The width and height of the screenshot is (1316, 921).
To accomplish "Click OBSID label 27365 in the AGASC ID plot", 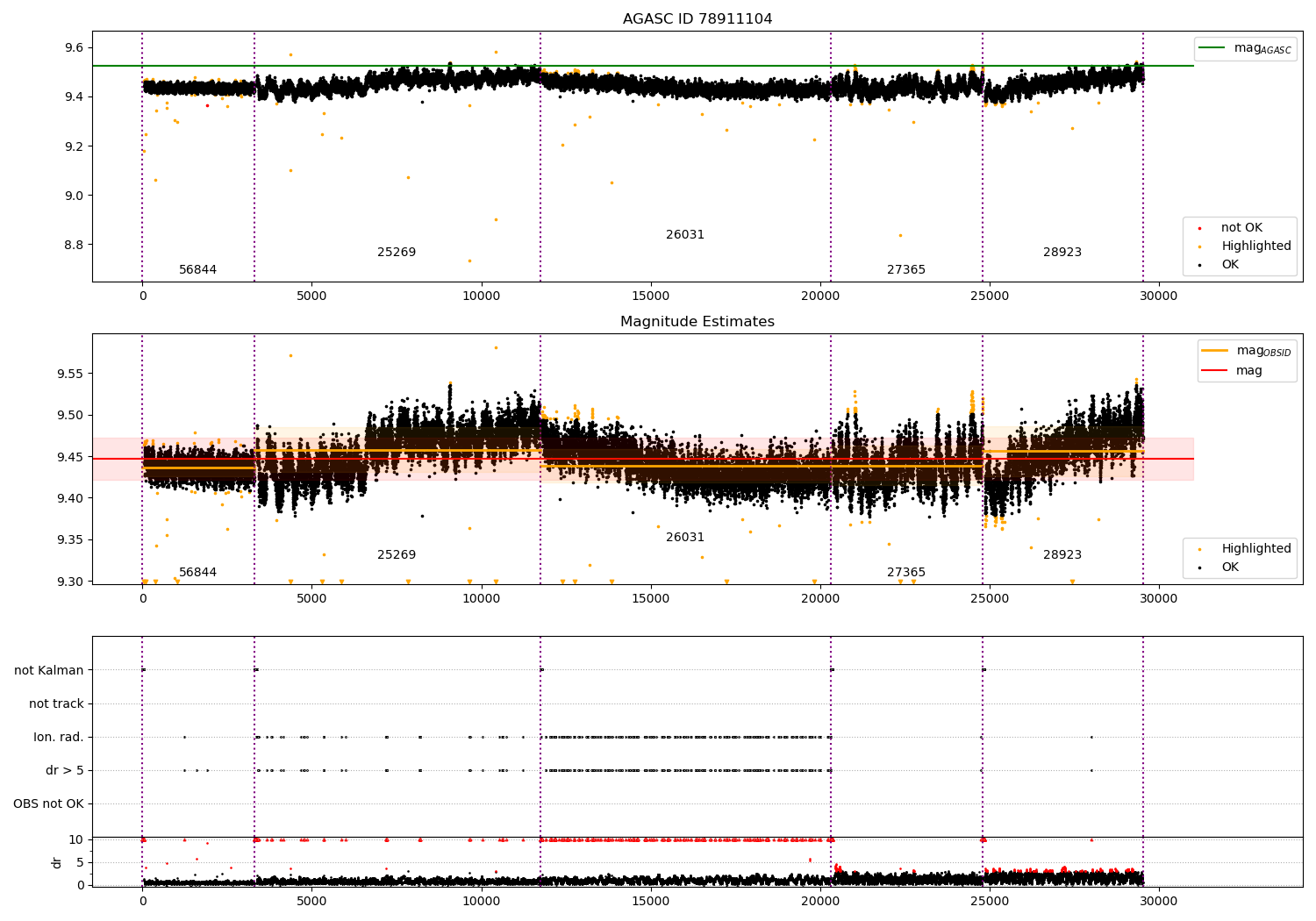I will (x=906, y=270).
